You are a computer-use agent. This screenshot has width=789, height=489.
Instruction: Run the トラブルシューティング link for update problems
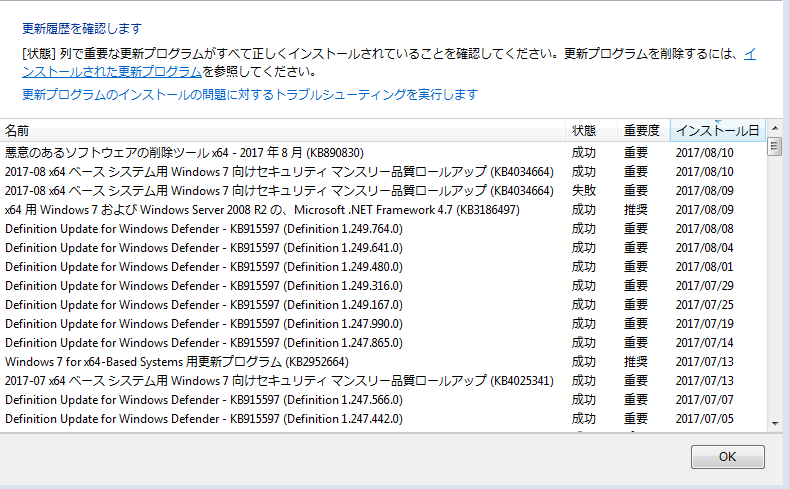(x=250, y=94)
